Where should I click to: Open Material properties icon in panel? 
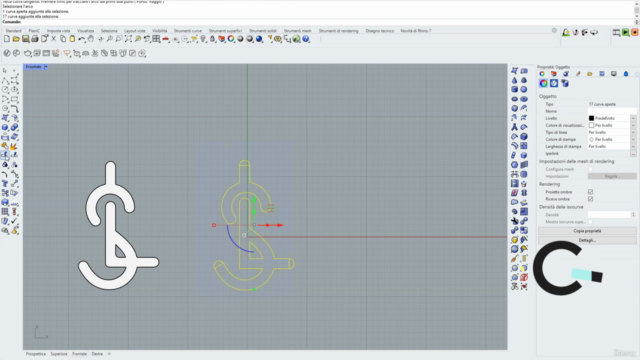click(x=554, y=83)
